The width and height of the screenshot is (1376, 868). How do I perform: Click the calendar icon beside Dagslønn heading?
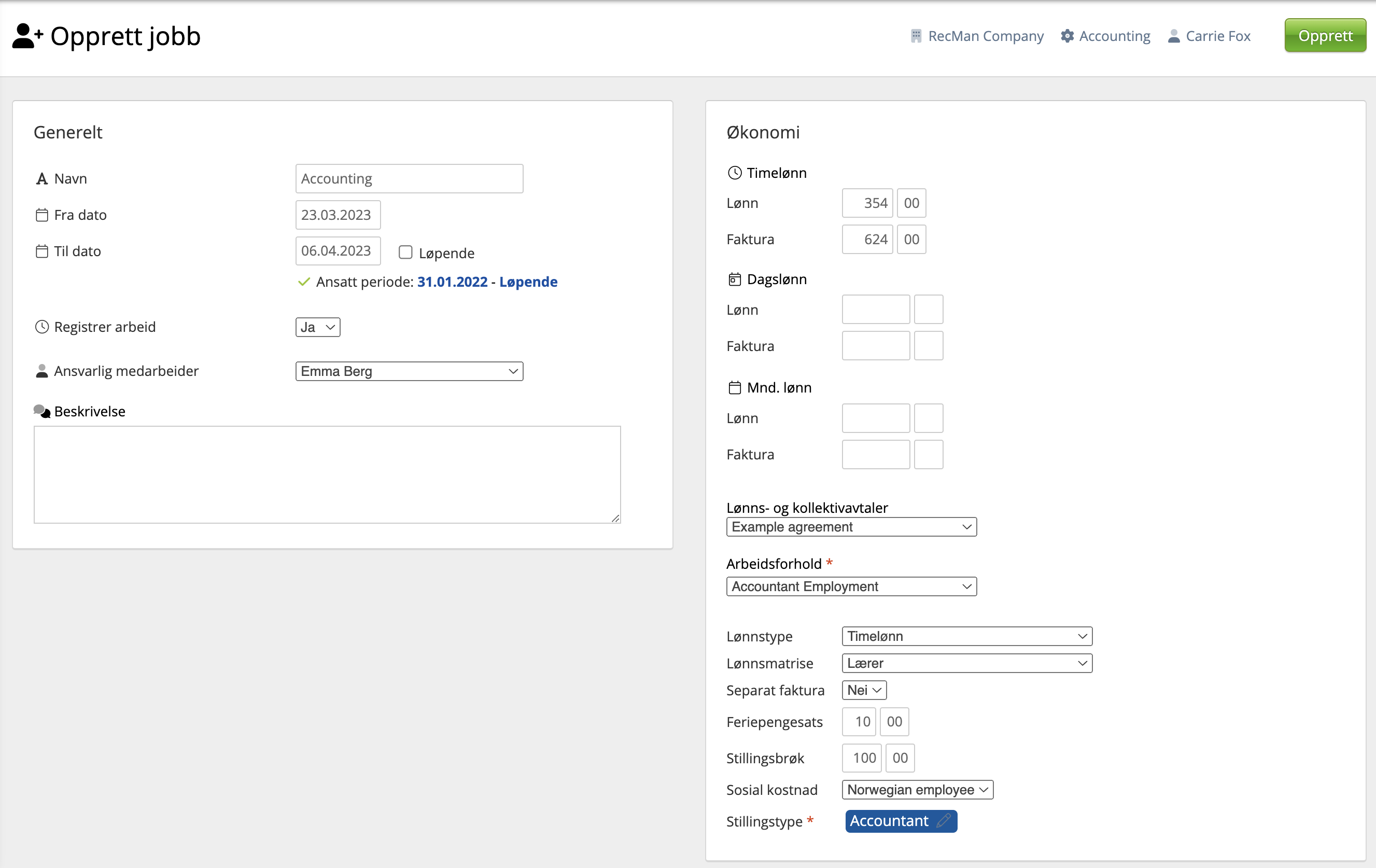(x=734, y=279)
